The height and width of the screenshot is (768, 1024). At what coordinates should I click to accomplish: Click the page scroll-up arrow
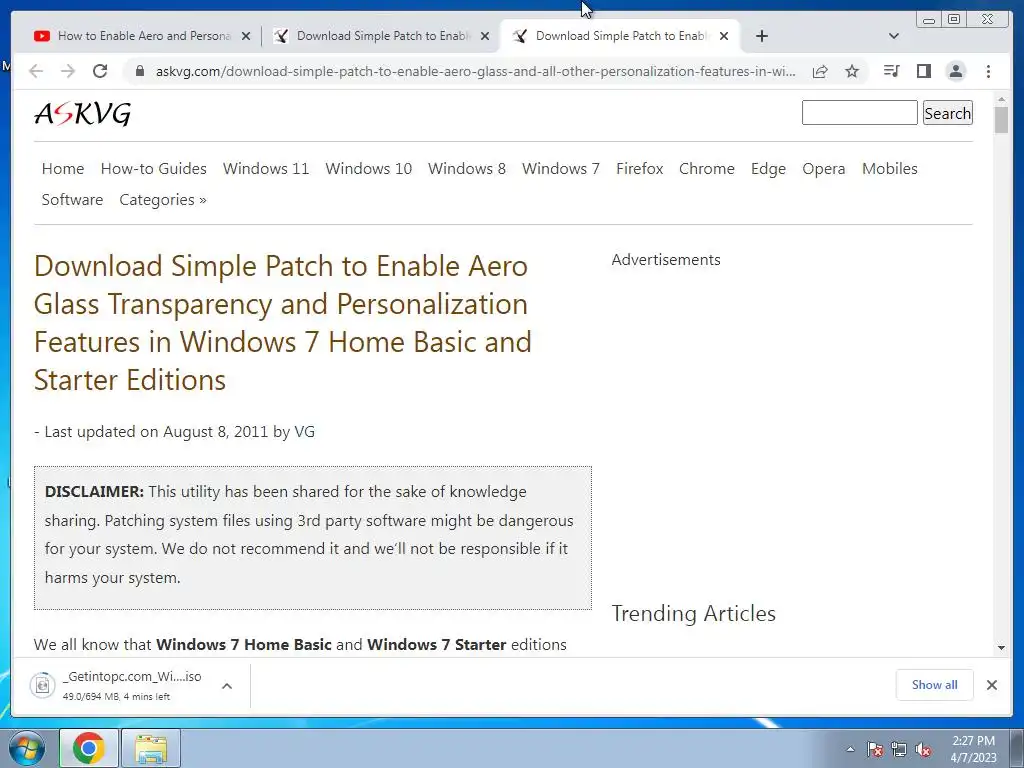click(1001, 99)
